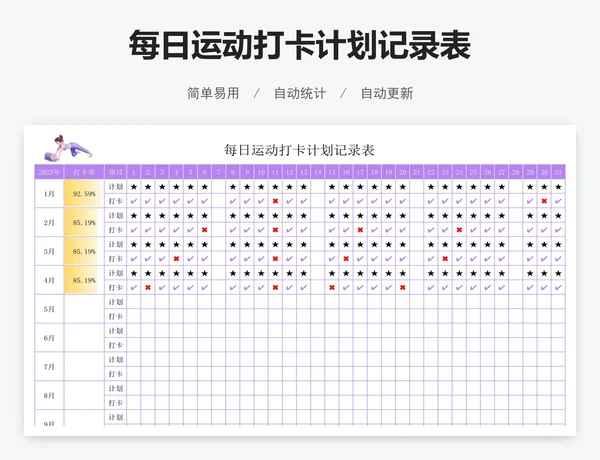Image resolution: width=600 pixels, height=460 pixels.
Task: Select the red cross for March day 4
Action: pyautogui.click(x=176, y=259)
